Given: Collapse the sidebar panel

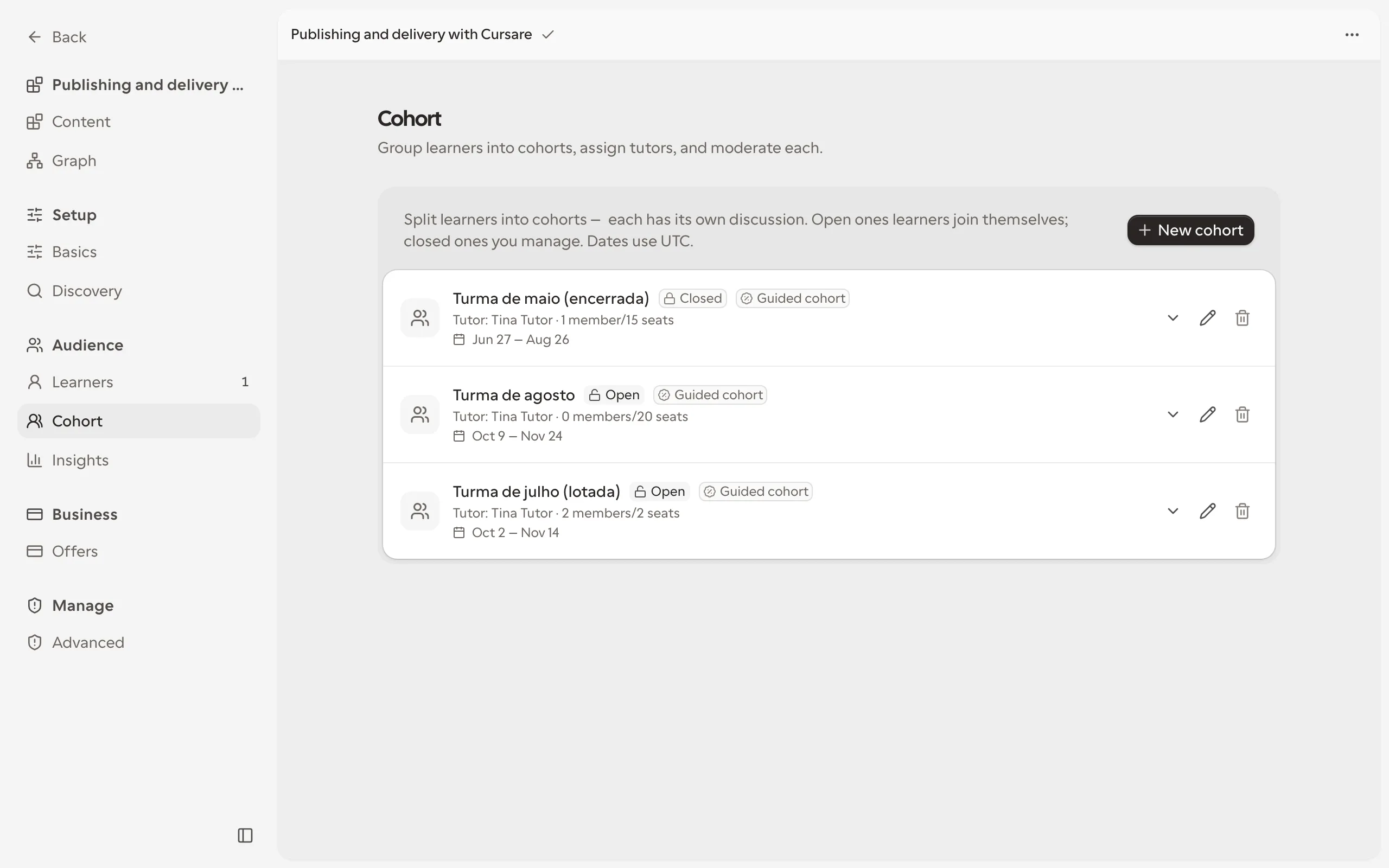Looking at the screenshot, I should [x=245, y=835].
